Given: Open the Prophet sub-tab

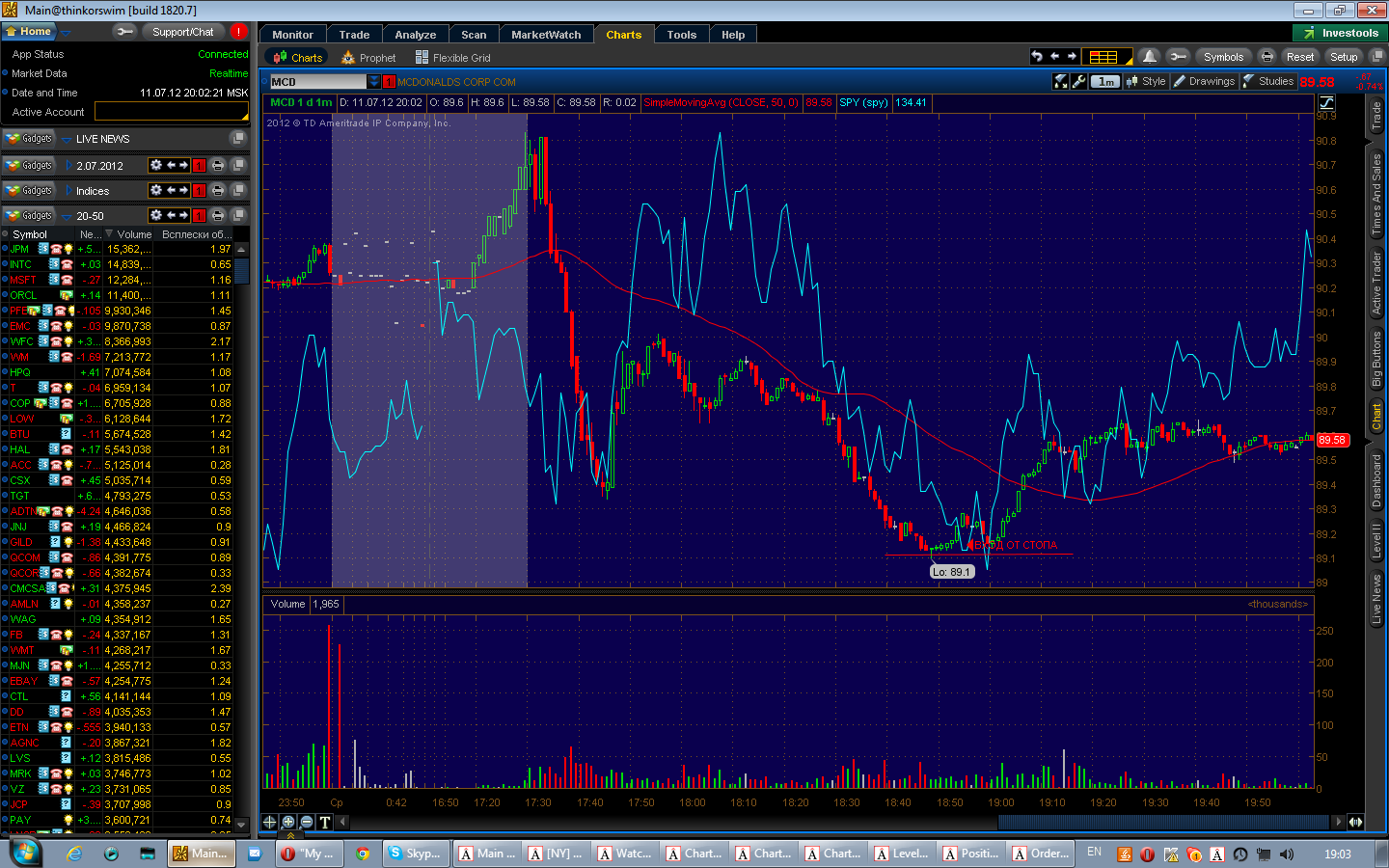Looking at the screenshot, I should pyautogui.click(x=368, y=58).
